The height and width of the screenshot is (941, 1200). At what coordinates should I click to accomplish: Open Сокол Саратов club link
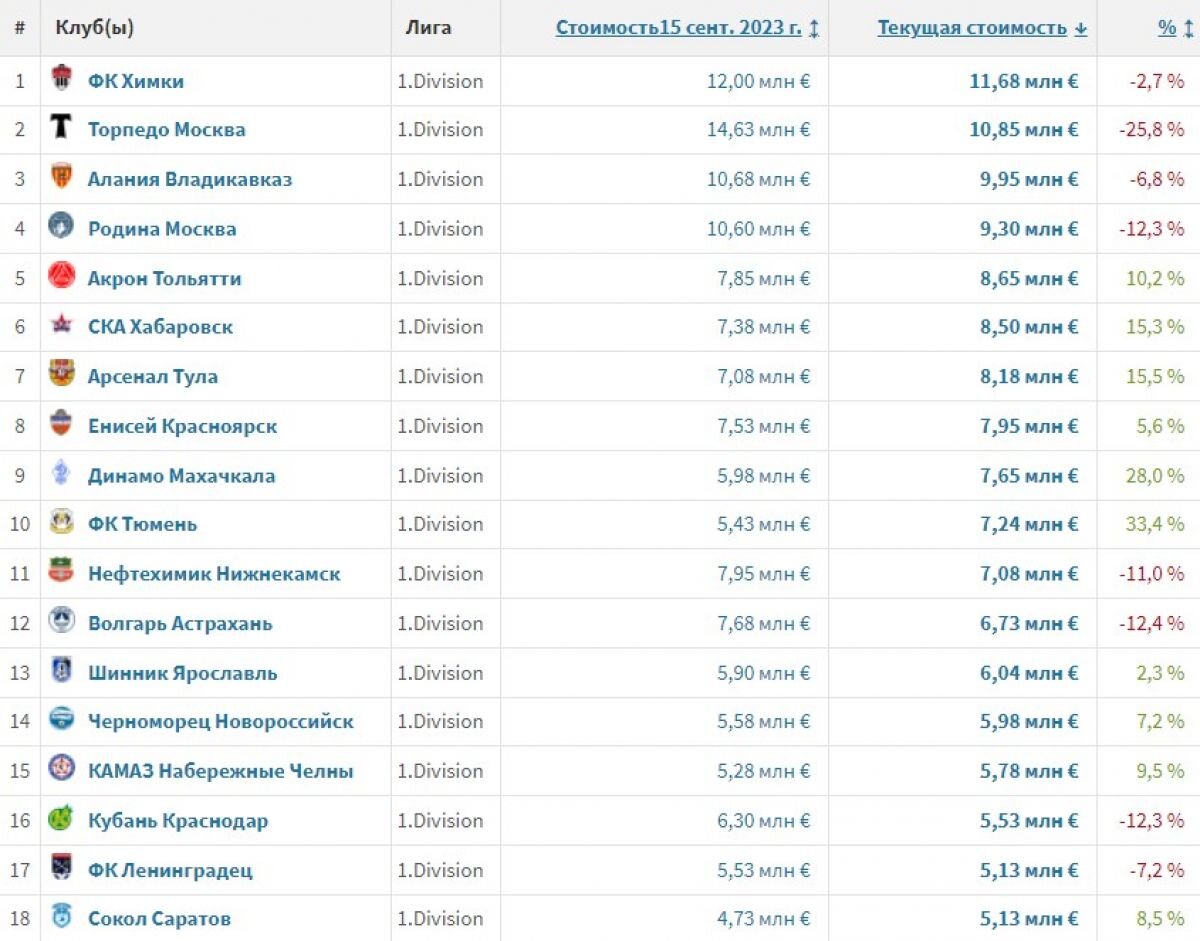pyautogui.click(x=159, y=918)
